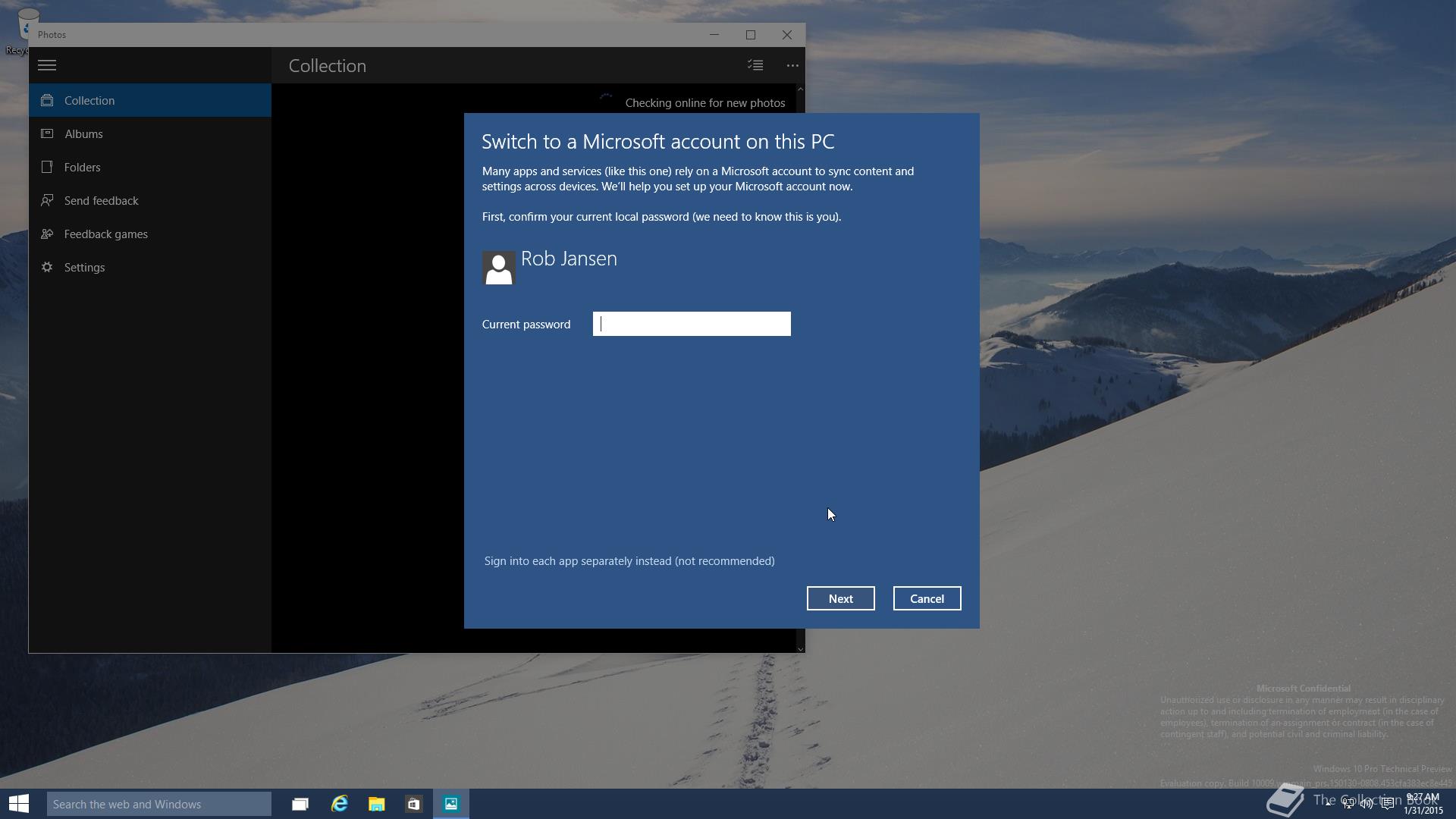Focus the Current password field

(x=692, y=324)
